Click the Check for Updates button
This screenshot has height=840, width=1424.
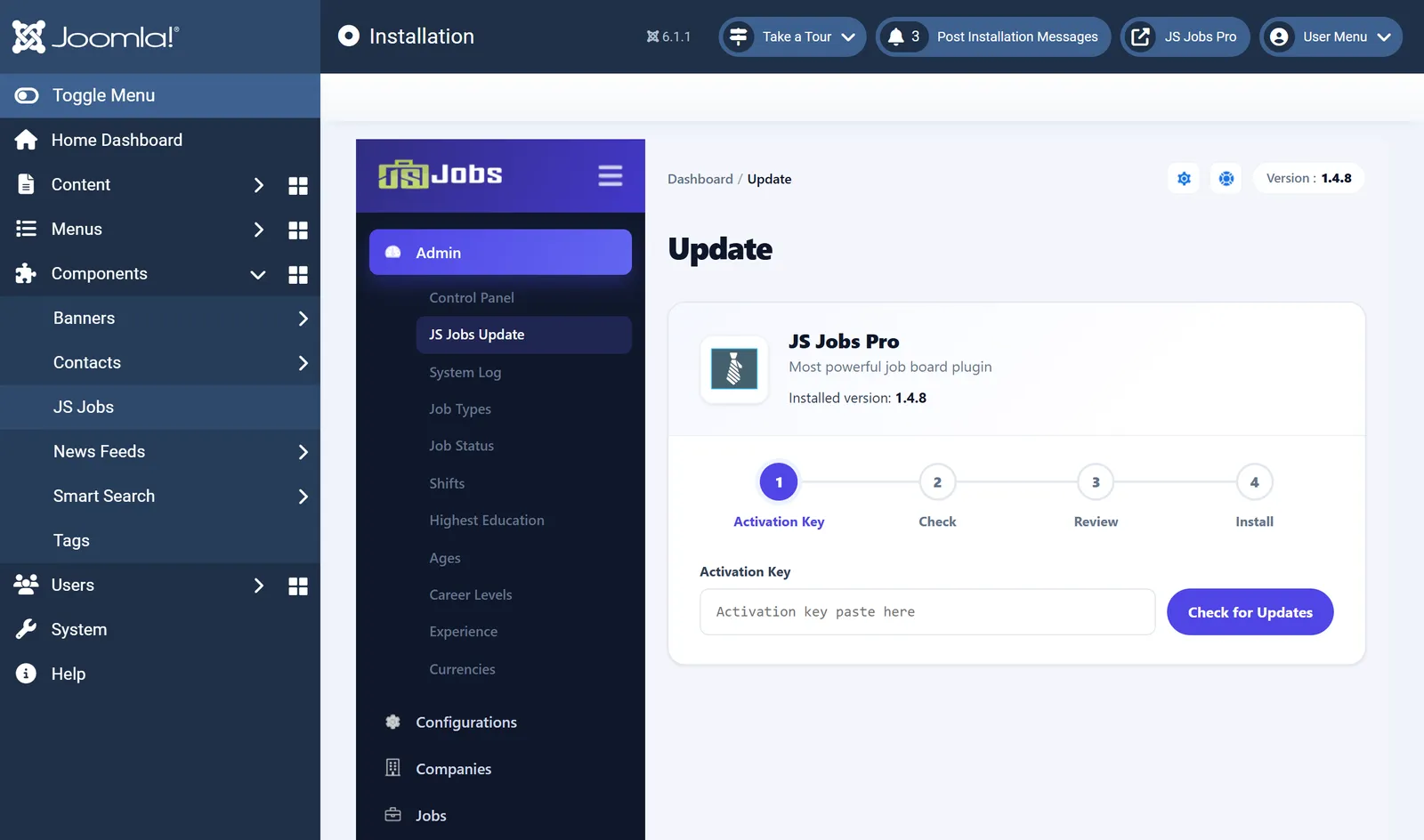(x=1250, y=612)
